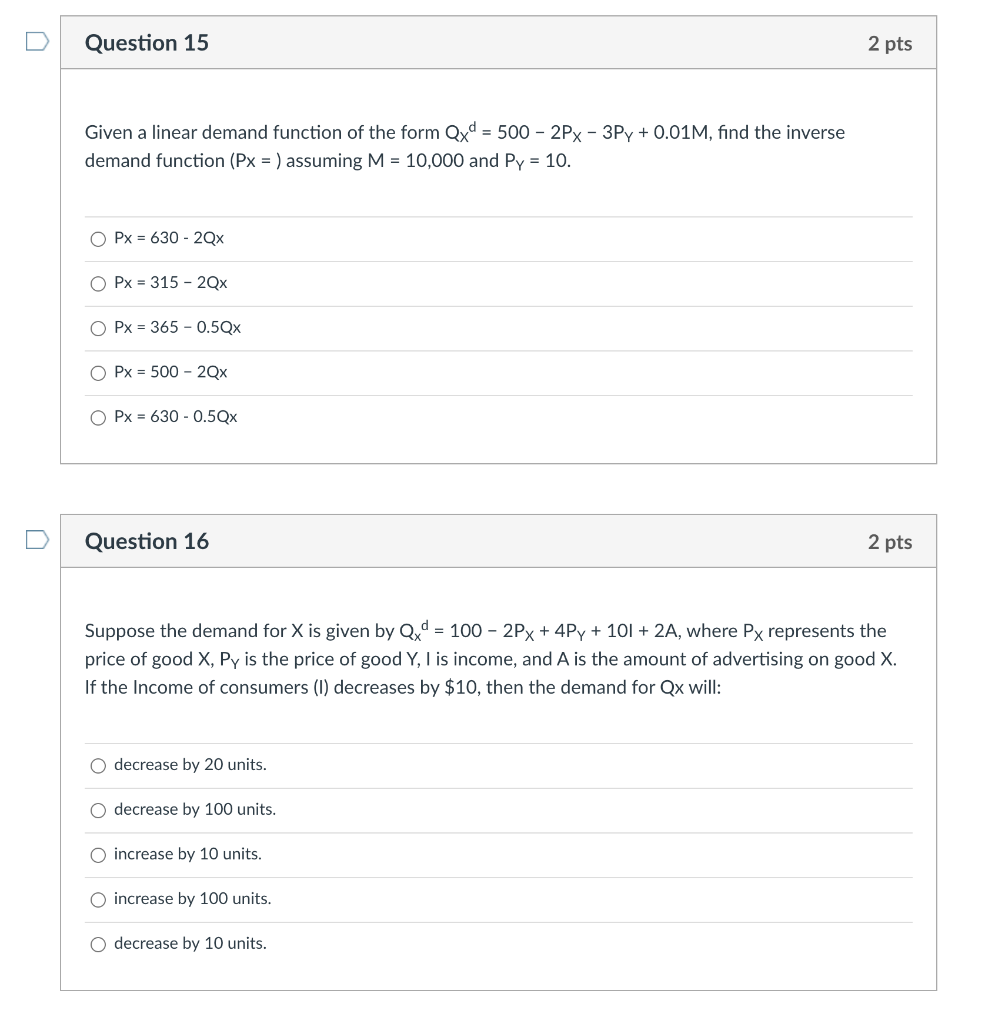Image resolution: width=995 pixels, height=1024 pixels.
Task: Click inside the Question 16 answer area
Action: point(500,854)
